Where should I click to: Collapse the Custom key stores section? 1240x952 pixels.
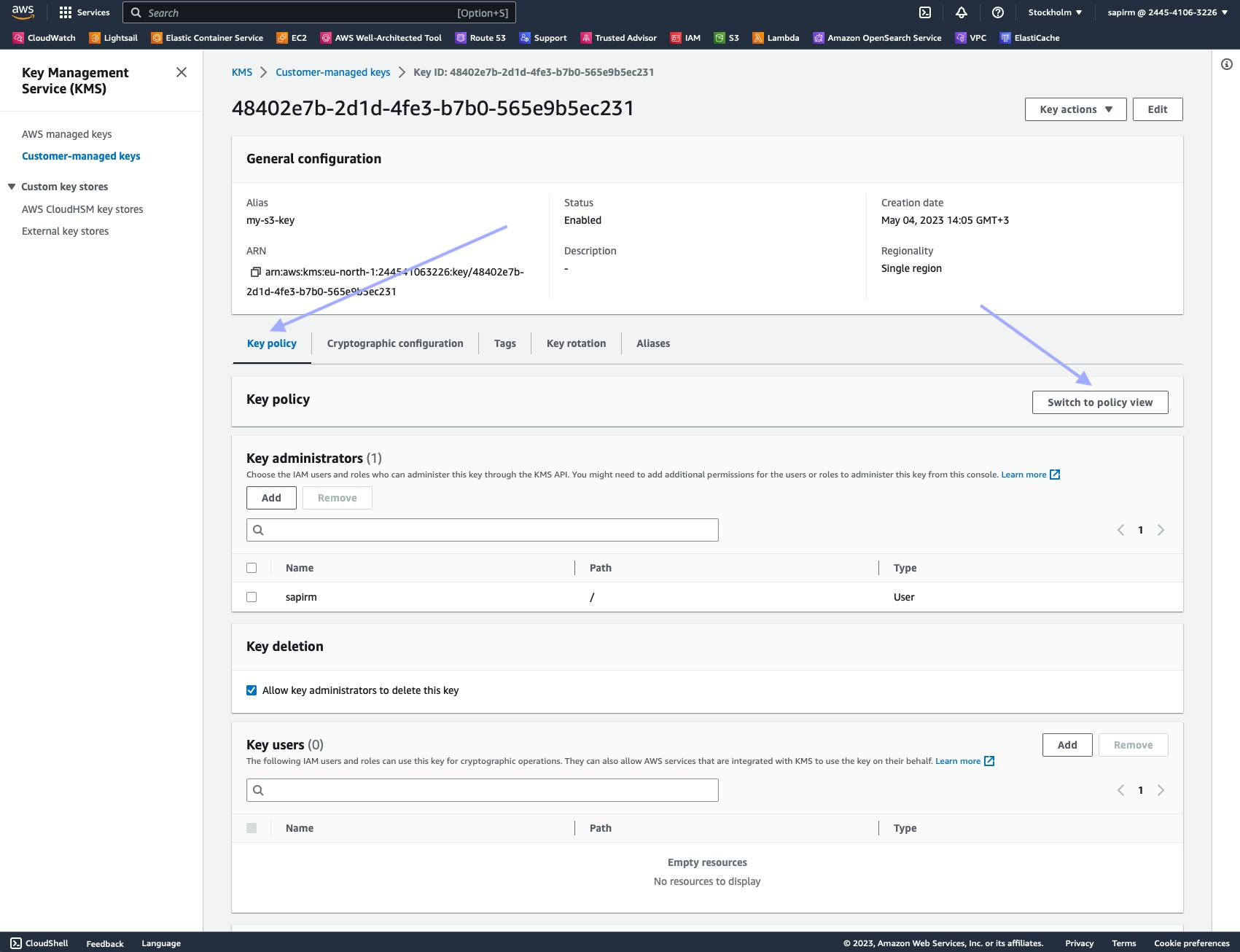pos(12,187)
